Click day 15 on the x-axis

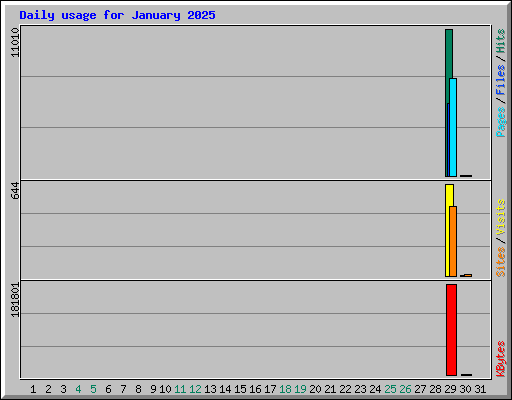point(240,389)
